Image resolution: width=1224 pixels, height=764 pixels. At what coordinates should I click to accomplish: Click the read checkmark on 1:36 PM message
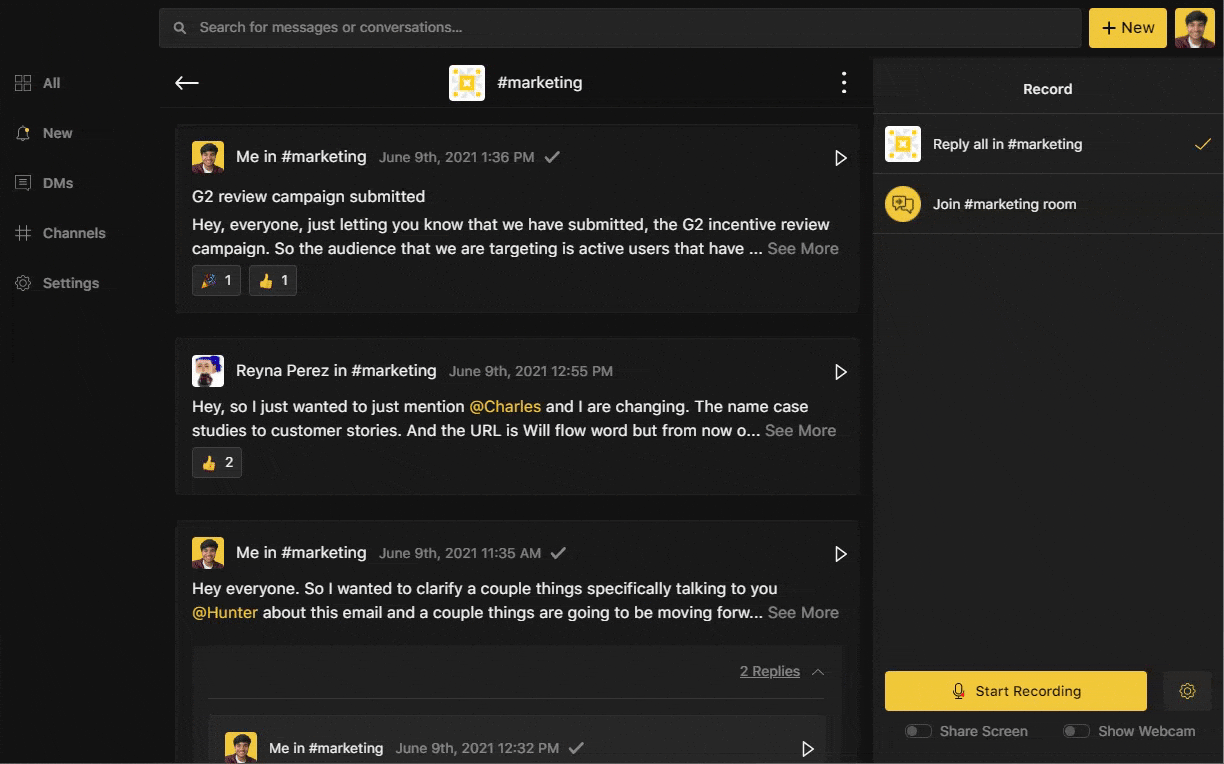pyautogui.click(x=552, y=157)
